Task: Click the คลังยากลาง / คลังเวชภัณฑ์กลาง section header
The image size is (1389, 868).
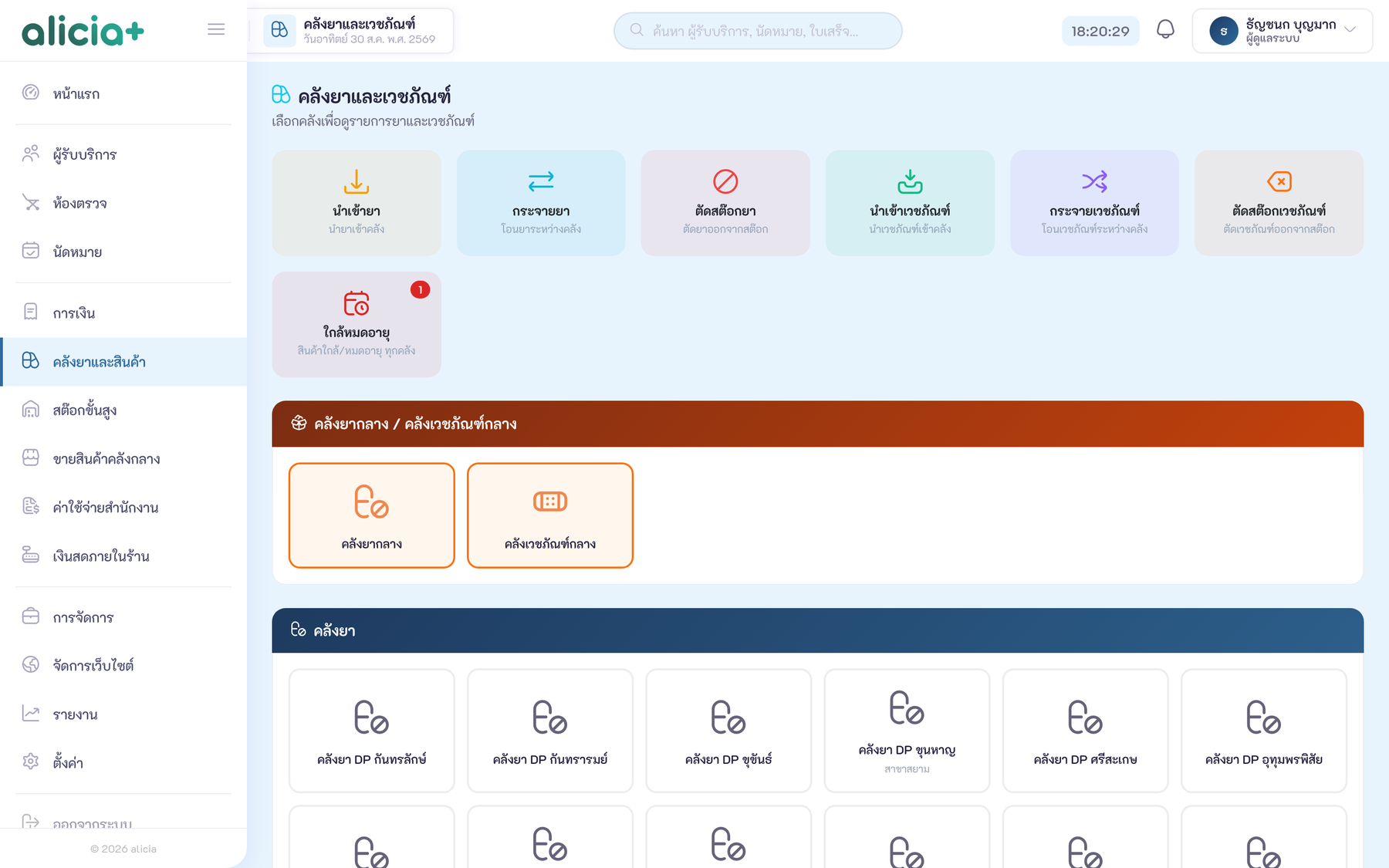Action: (x=818, y=424)
